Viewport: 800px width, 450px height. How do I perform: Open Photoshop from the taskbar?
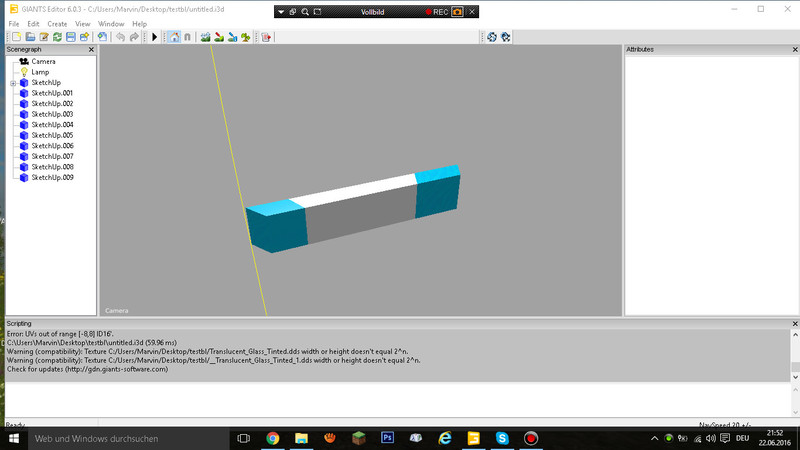[387, 438]
